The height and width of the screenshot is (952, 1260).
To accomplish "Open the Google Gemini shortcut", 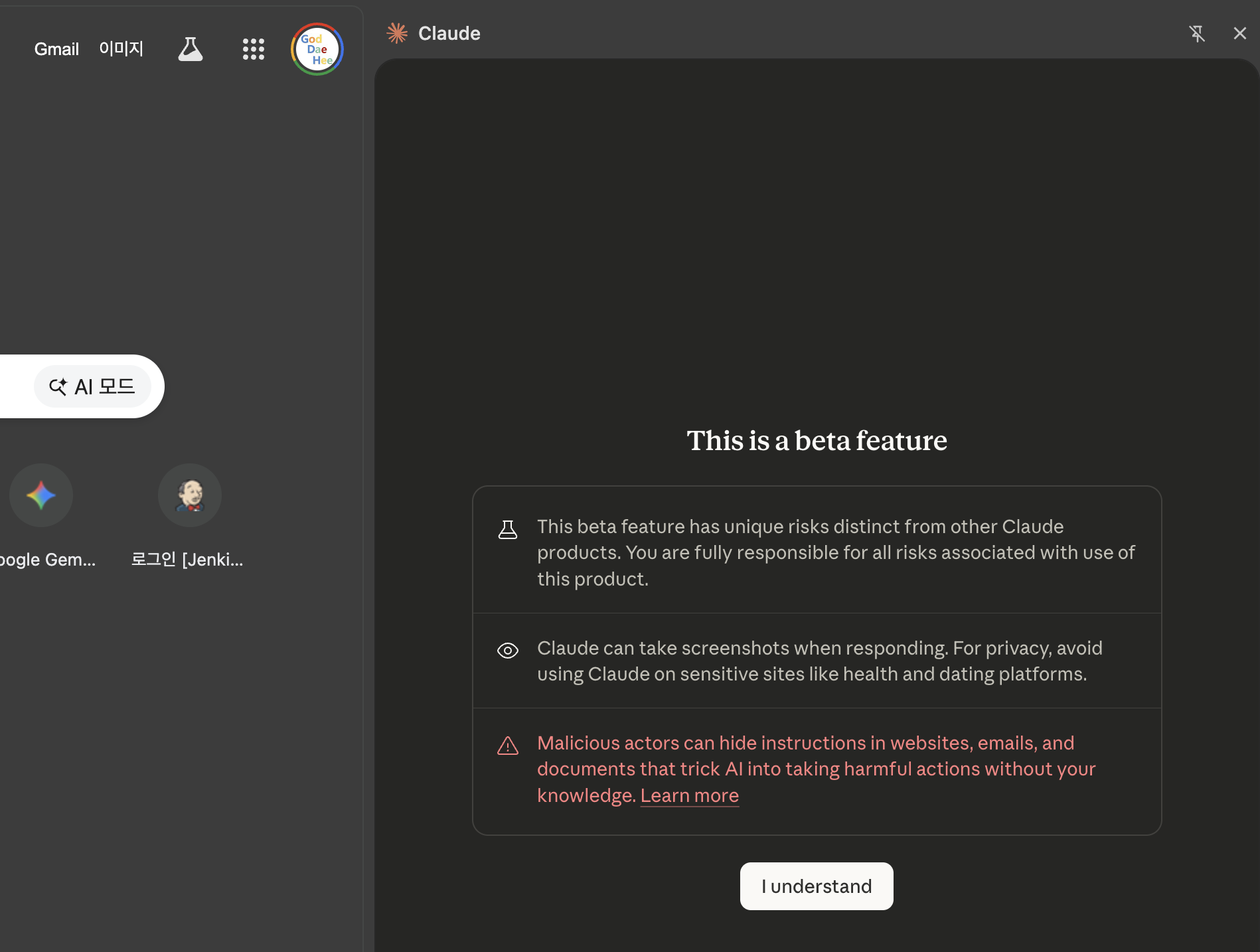I will coord(41,516).
